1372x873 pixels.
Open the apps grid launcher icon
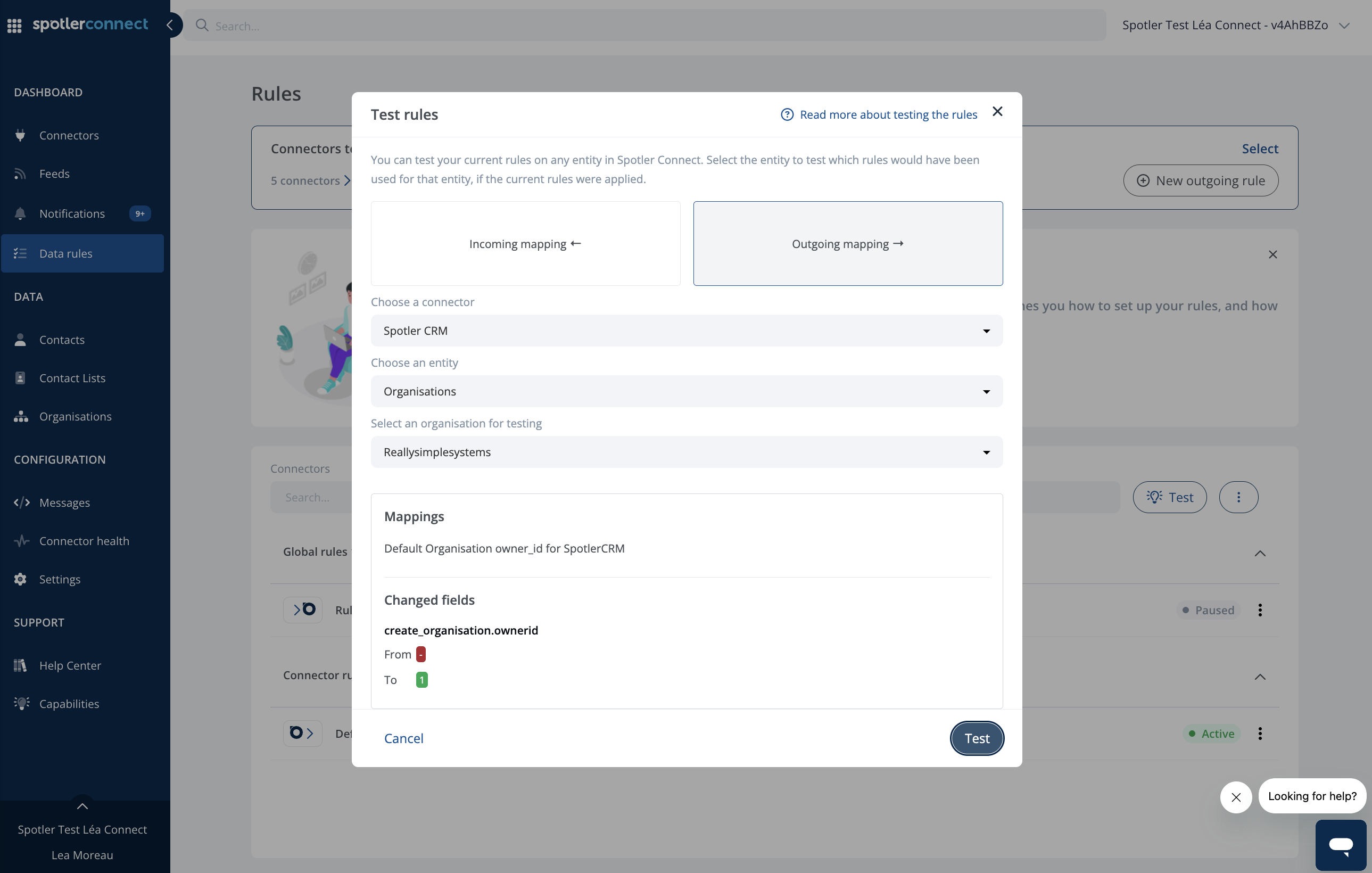coord(14,25)
